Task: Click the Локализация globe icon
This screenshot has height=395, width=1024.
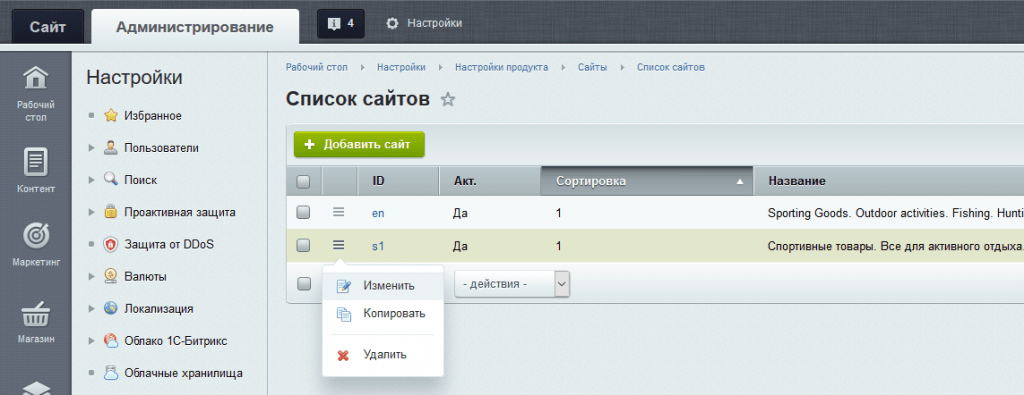Action: 111,308
